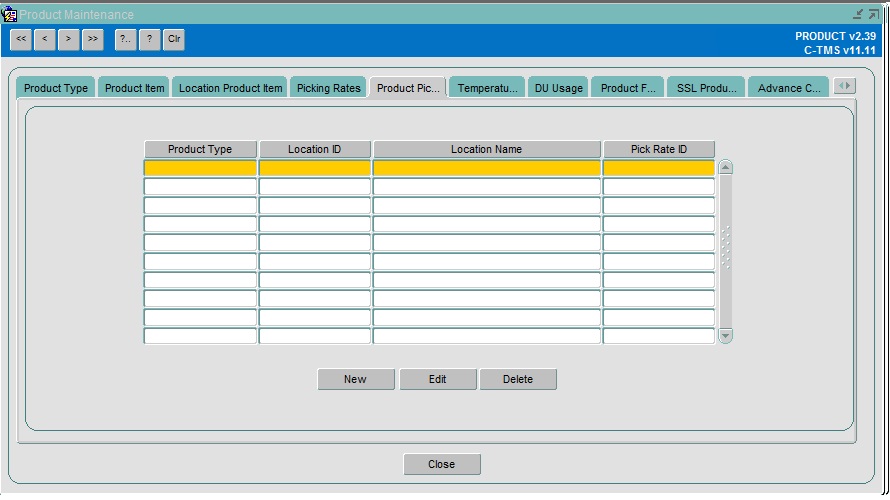The width and height of the screenshot is (890, 500).
Task: Open the Temperatu... tab
Action: pyautogui.click(x=488, y=88)
